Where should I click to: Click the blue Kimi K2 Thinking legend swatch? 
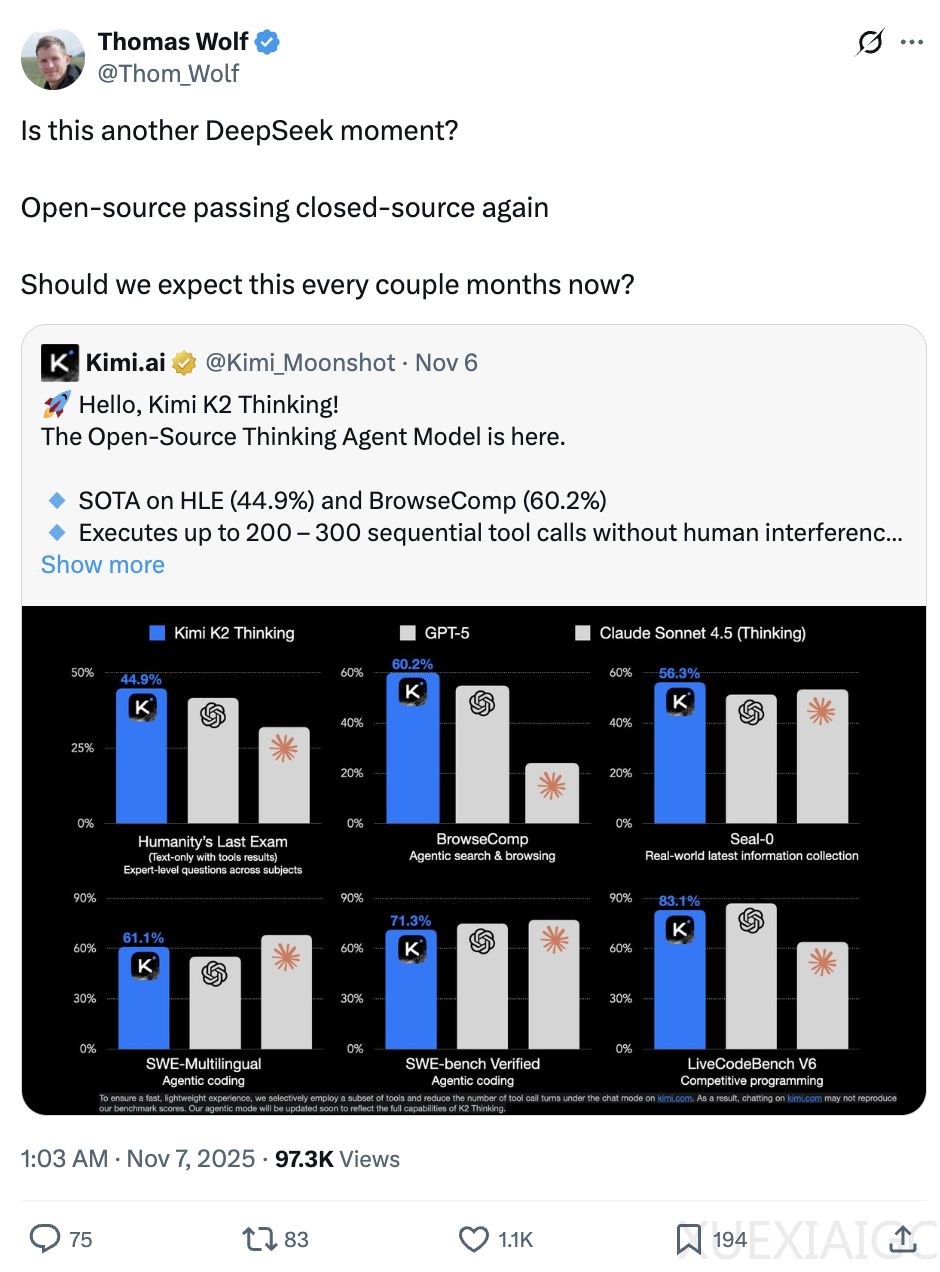156,633
